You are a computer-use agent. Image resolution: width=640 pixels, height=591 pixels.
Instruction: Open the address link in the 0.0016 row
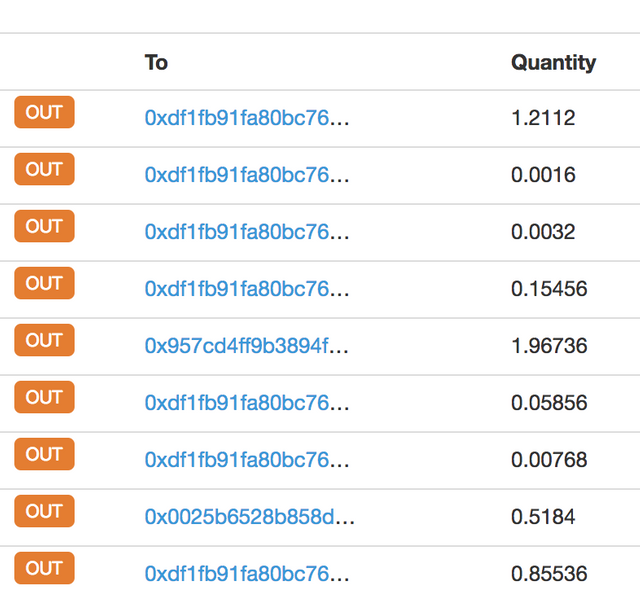[x=247, y=175]
